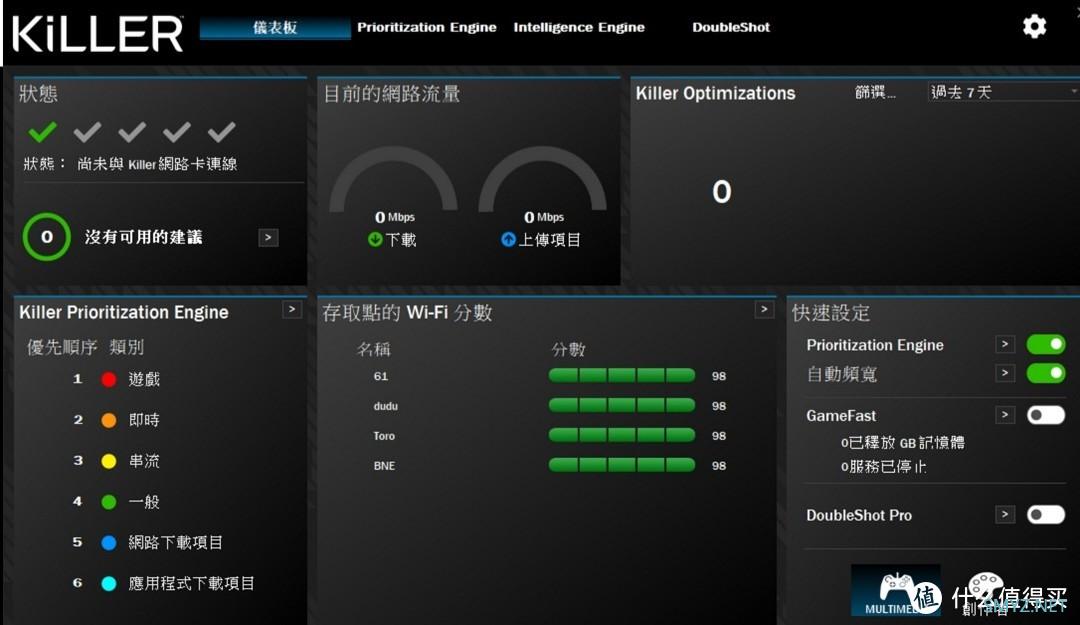
Task: Click the KILLER logo
Action: click(x=98, y=34)
